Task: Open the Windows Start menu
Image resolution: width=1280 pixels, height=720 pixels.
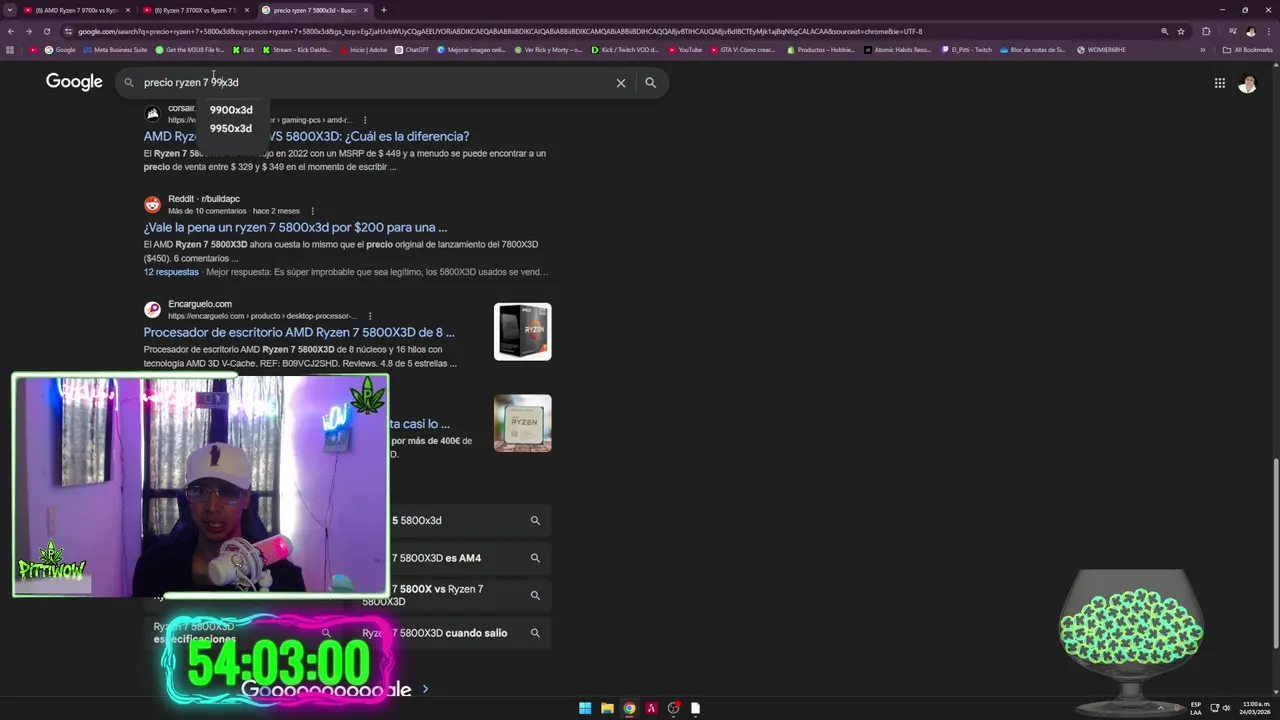Action: coord(585,708)
